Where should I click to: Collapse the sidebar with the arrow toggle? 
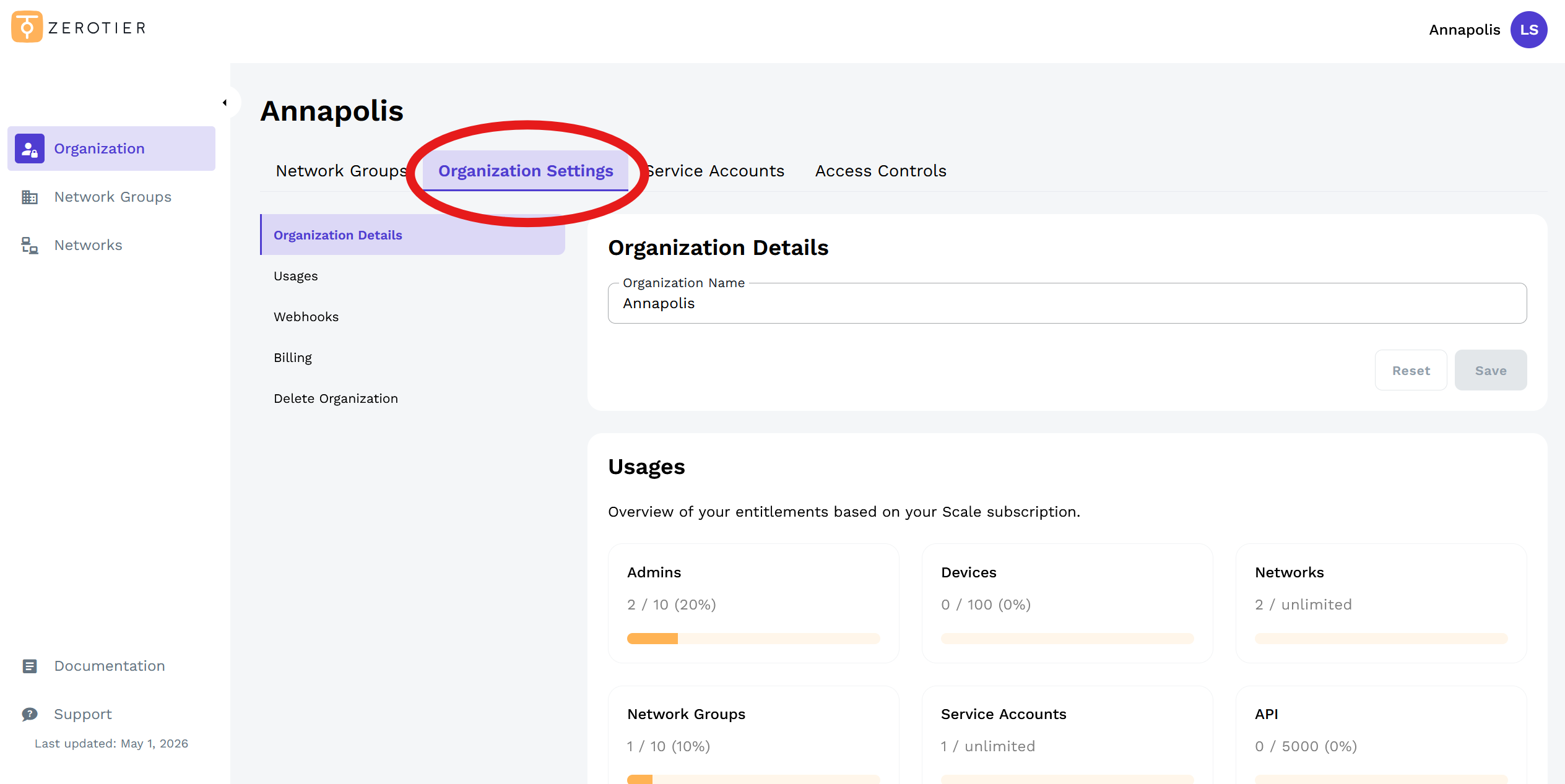coord(225,103)
